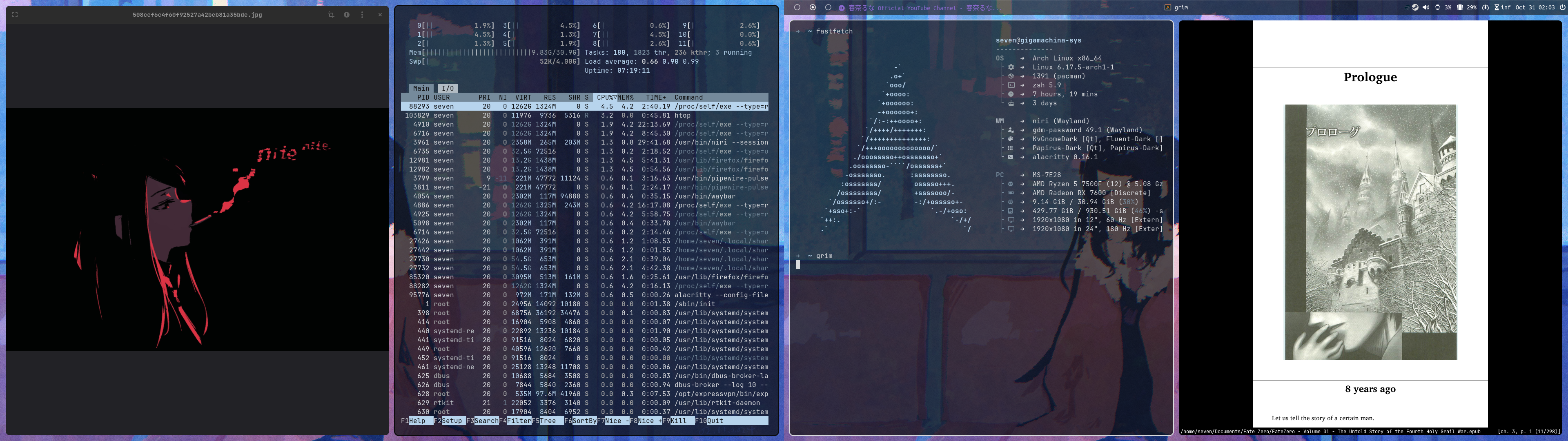Switch to the first workspace circle
1568x441 pixels.
point(797,7)
